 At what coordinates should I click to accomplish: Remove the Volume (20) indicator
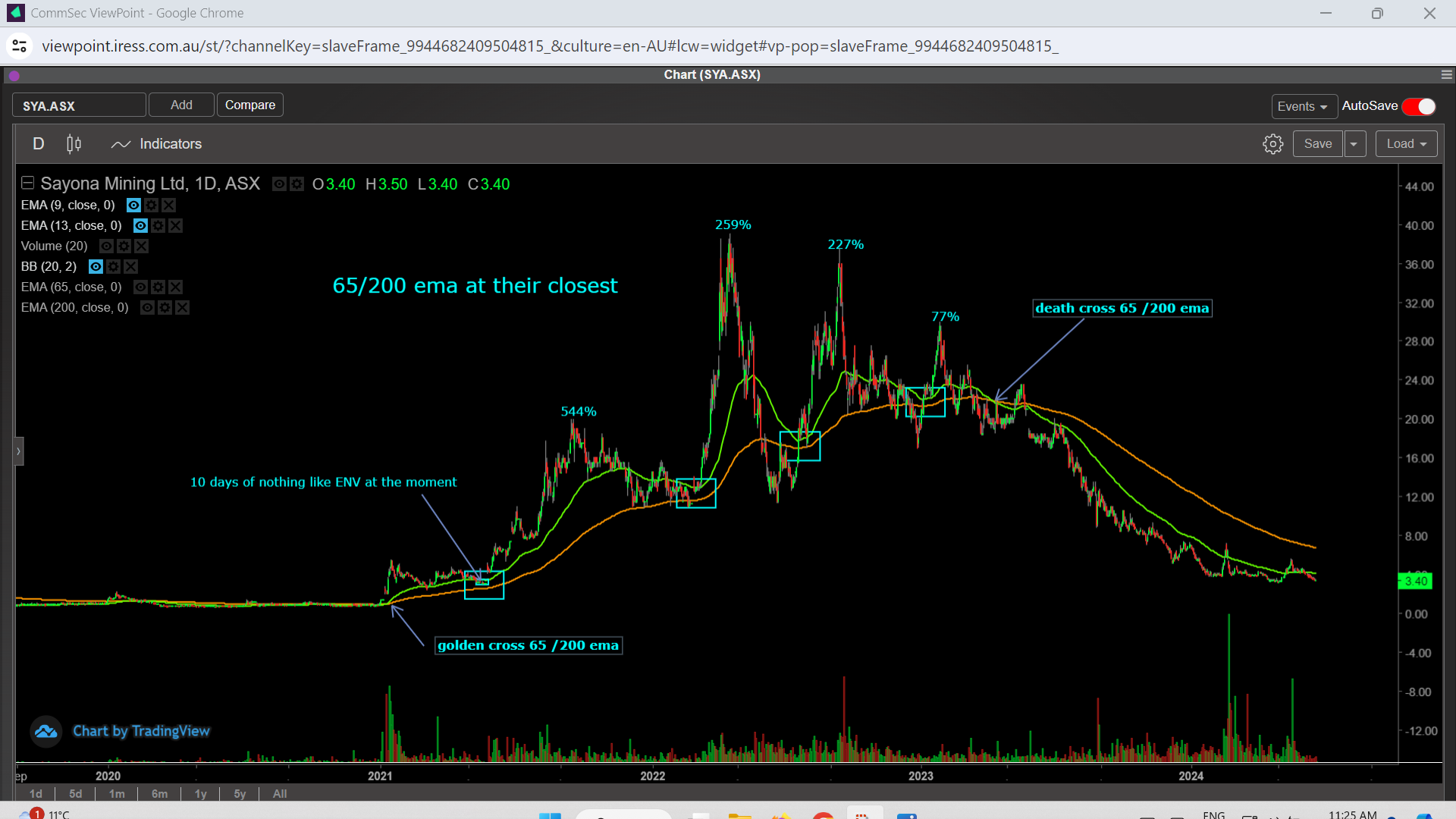point(141,246)
